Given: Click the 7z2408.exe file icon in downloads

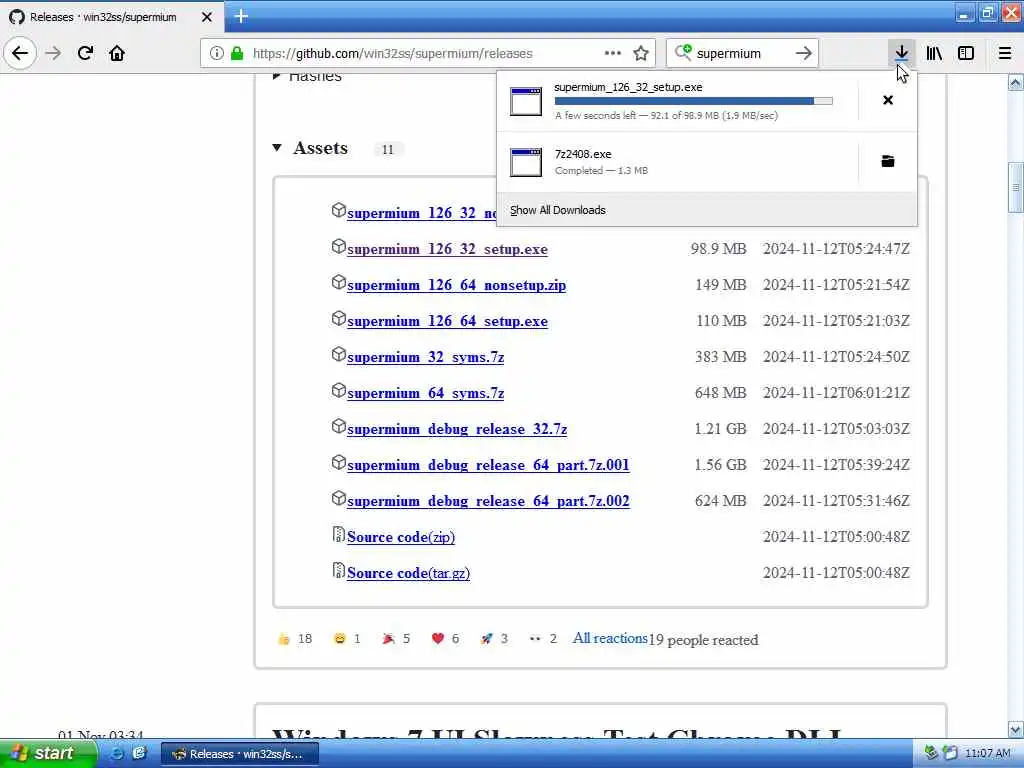Looking at the screenshot, I should 526,162.
